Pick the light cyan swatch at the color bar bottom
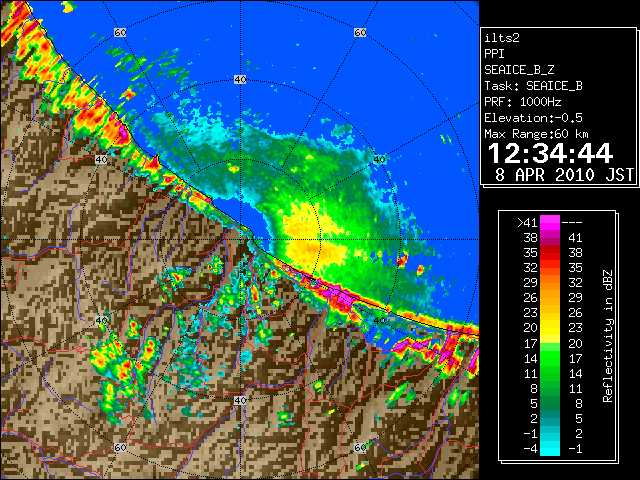This screenshot has height=480, width=640. coord(550,449)
